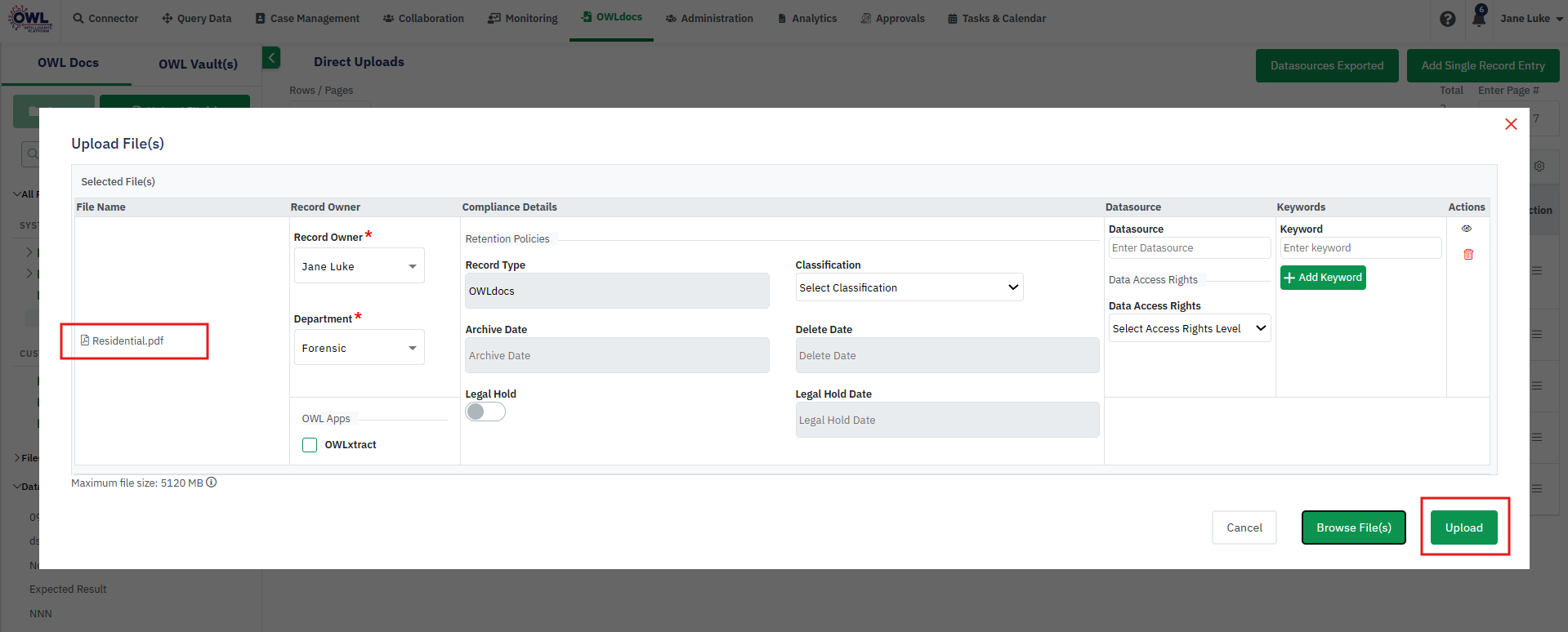Viewport: 1568px width, 632px height.
Task: Open the Record Owner dropdown
Action: pyautogui.click(x=360, y=266)
